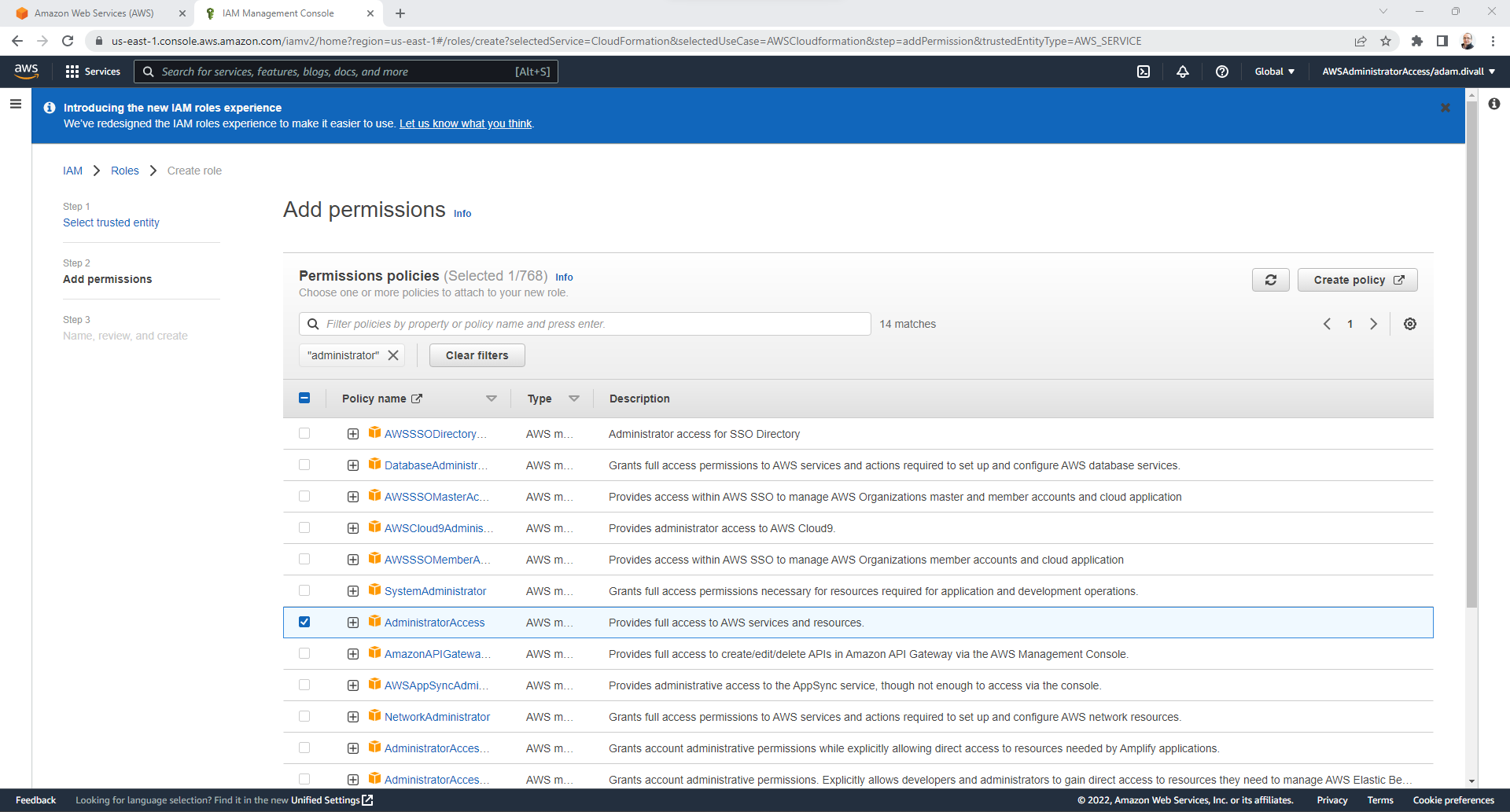Open the Services grid menu
Screen dimensions: 1510x812
coord(93,72)
